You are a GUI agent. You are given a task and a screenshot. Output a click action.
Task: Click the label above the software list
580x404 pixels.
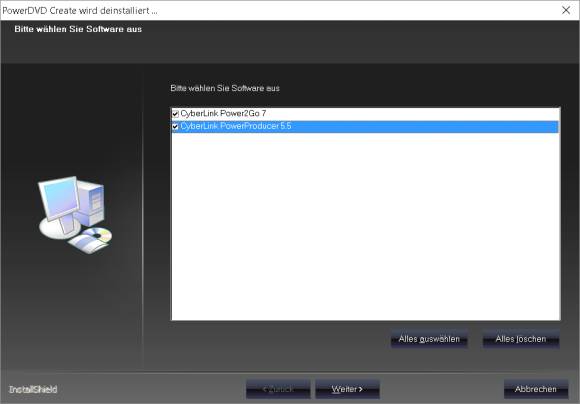click(225, 88)
